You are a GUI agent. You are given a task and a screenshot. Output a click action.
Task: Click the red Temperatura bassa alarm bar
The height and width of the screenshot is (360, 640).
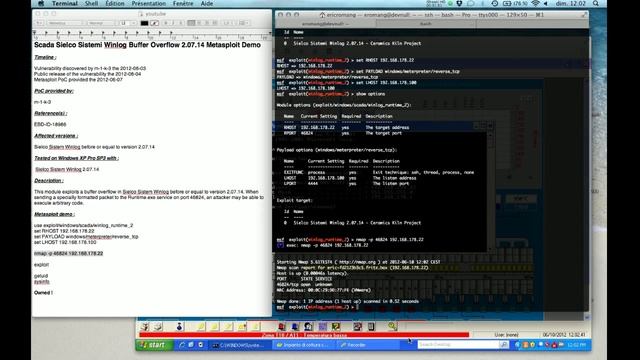point(304,335)
